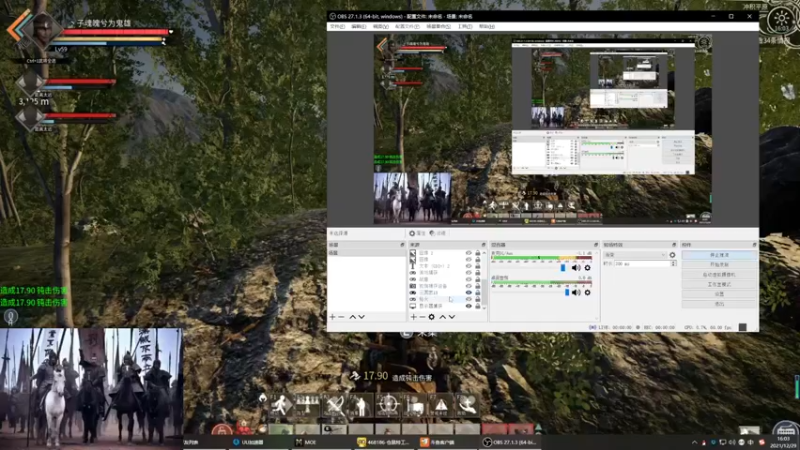Toggle lock on the 视频捕获设备 source
800x450 pixels.
point(478,286)
